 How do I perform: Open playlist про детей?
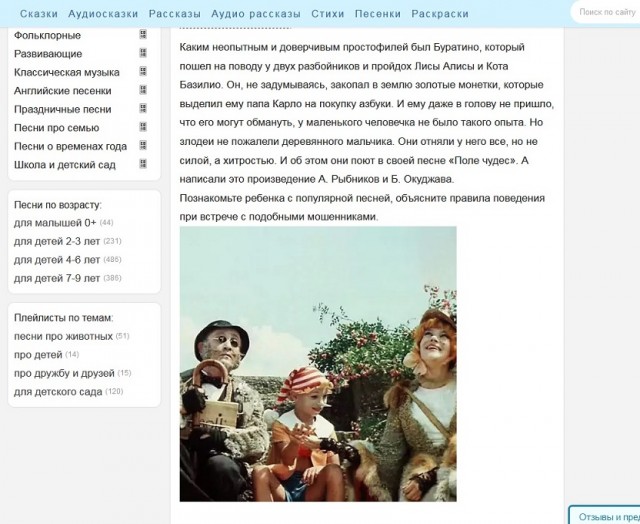coord(38,355)
